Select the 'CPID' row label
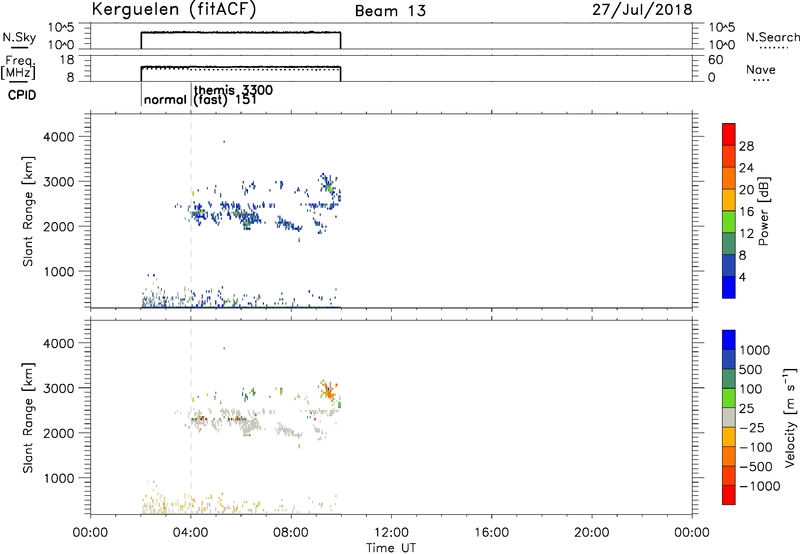 pyautogui.click(x=22, y=95)
